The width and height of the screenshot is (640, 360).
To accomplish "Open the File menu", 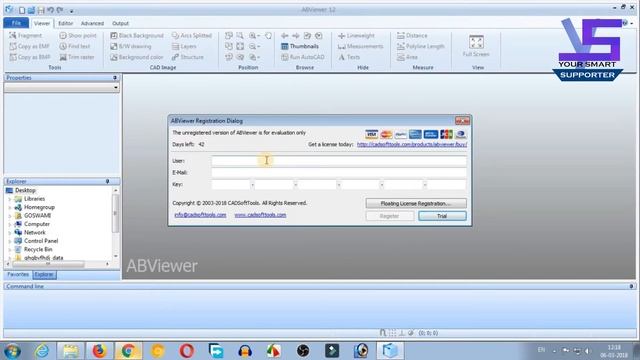I will 16,23.
